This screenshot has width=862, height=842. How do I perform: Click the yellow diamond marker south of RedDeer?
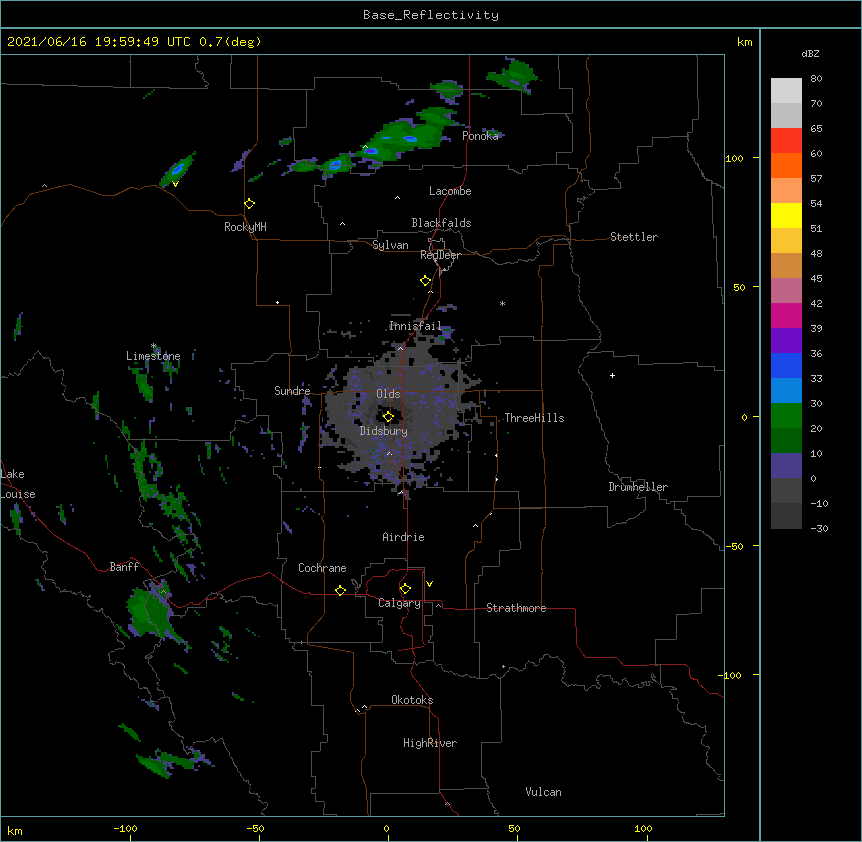tap(425, 281)
